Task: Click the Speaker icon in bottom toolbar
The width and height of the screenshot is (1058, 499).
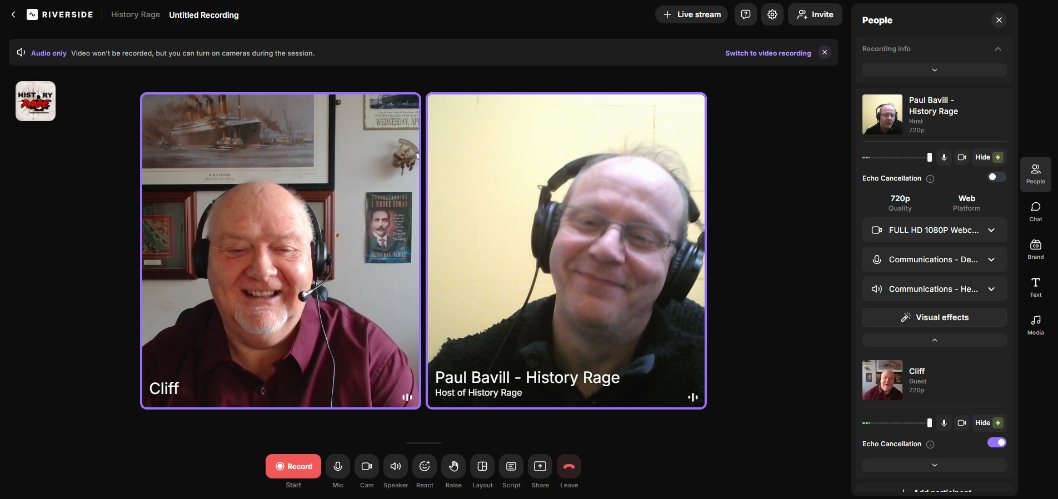Action: pyautogui.click(x=395, y=466)
